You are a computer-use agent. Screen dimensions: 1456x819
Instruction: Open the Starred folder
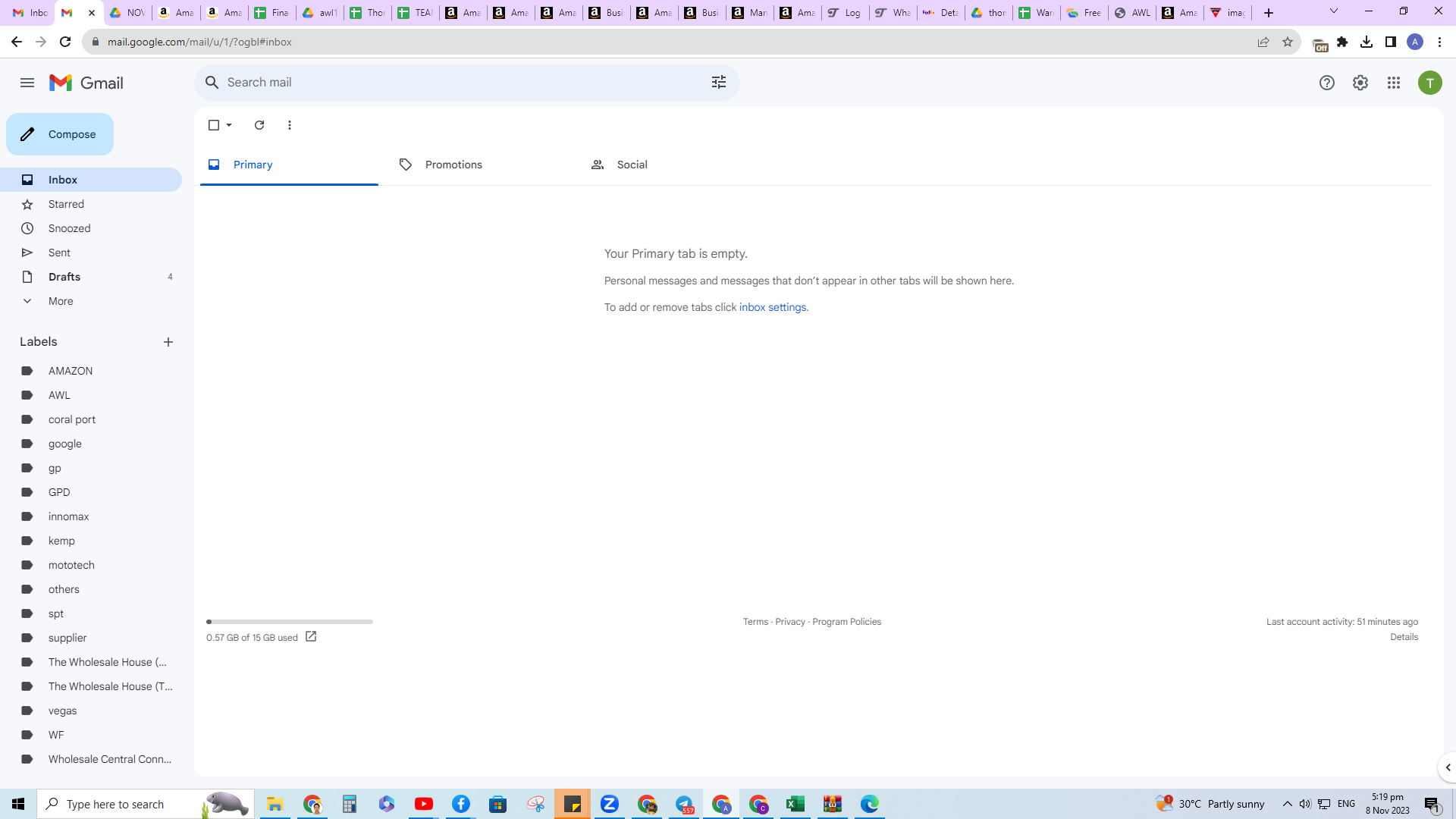click(x=91, y=204)
